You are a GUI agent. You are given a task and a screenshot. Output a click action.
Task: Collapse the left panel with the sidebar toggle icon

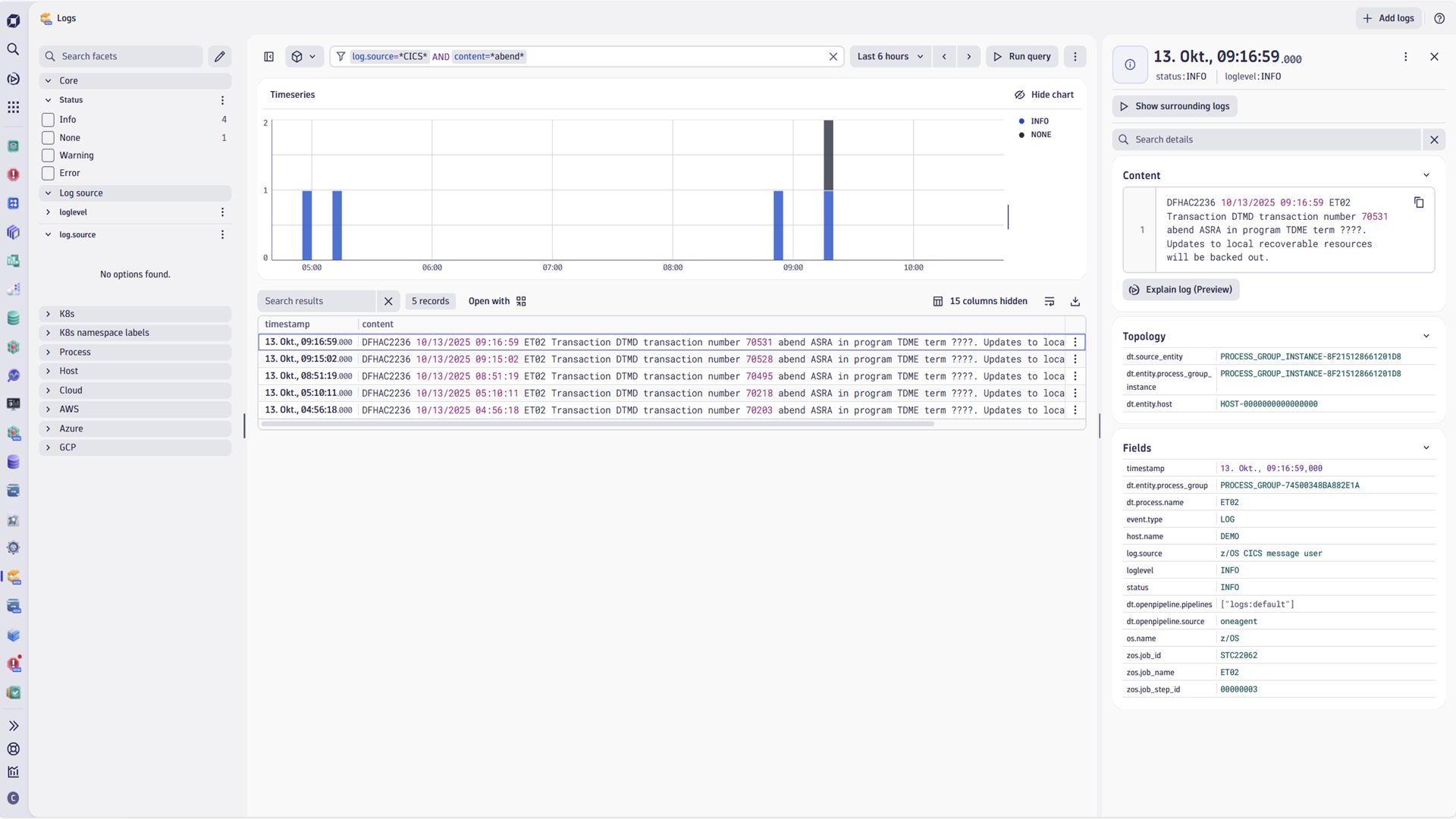point(268,56)
